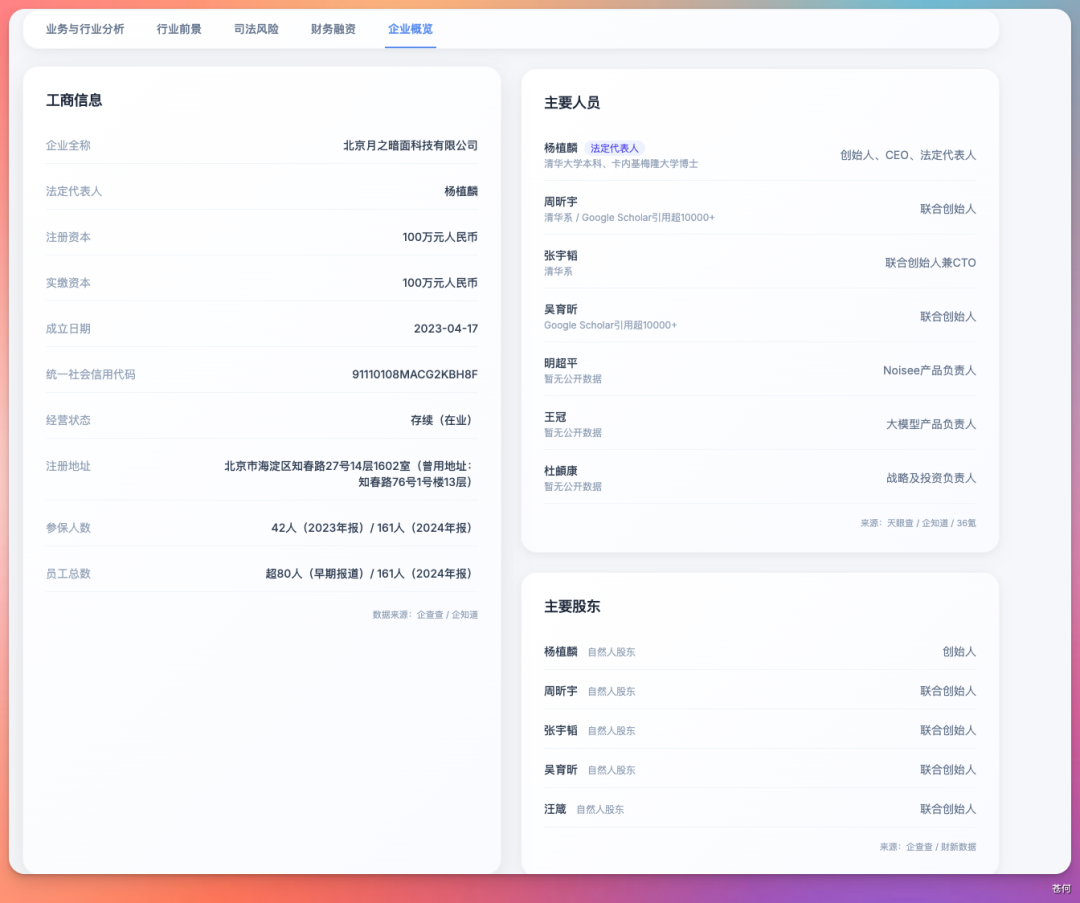Click the 工商信息 heading

(x=74, y=100)
